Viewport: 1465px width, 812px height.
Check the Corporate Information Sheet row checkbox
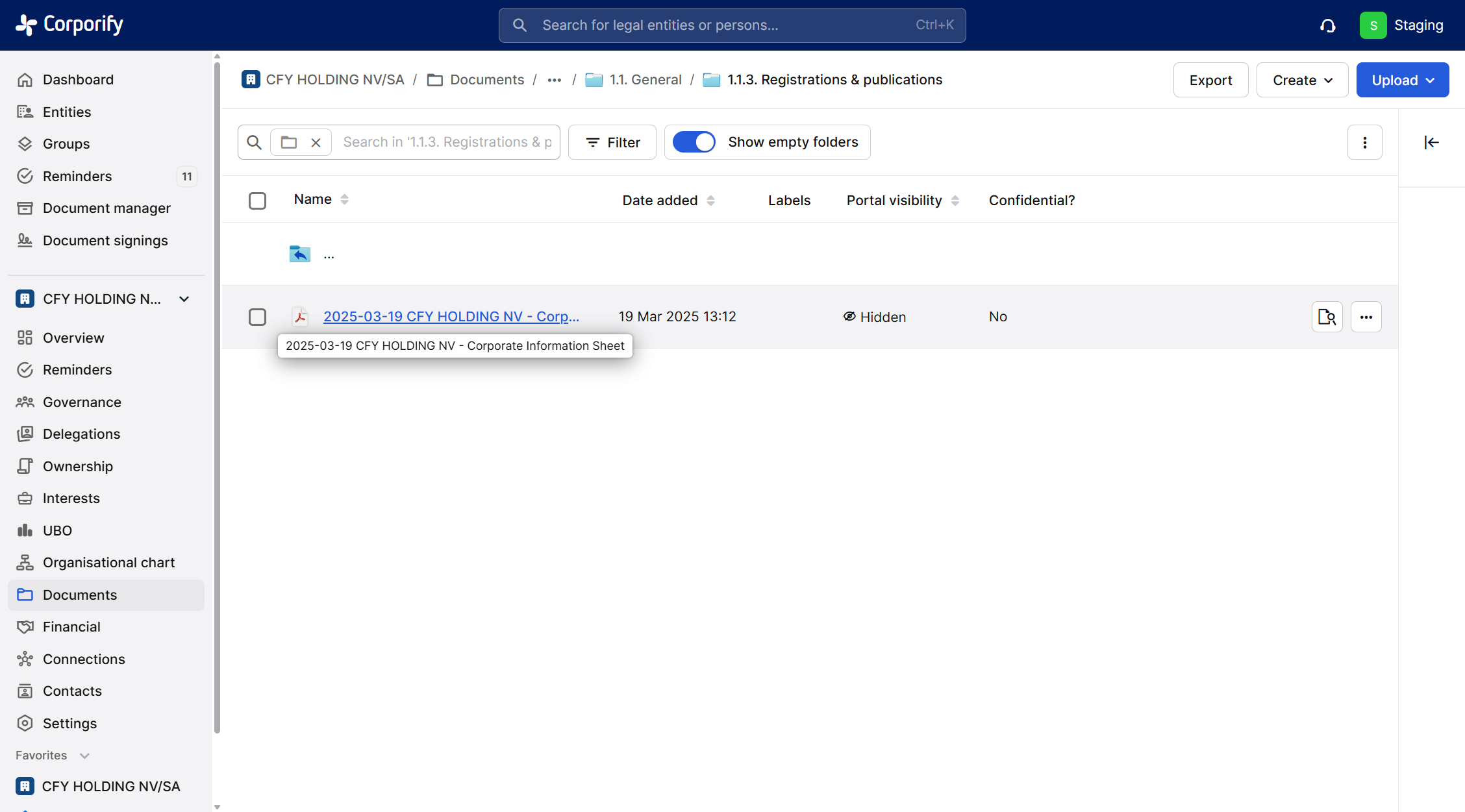tap(257, 317)
